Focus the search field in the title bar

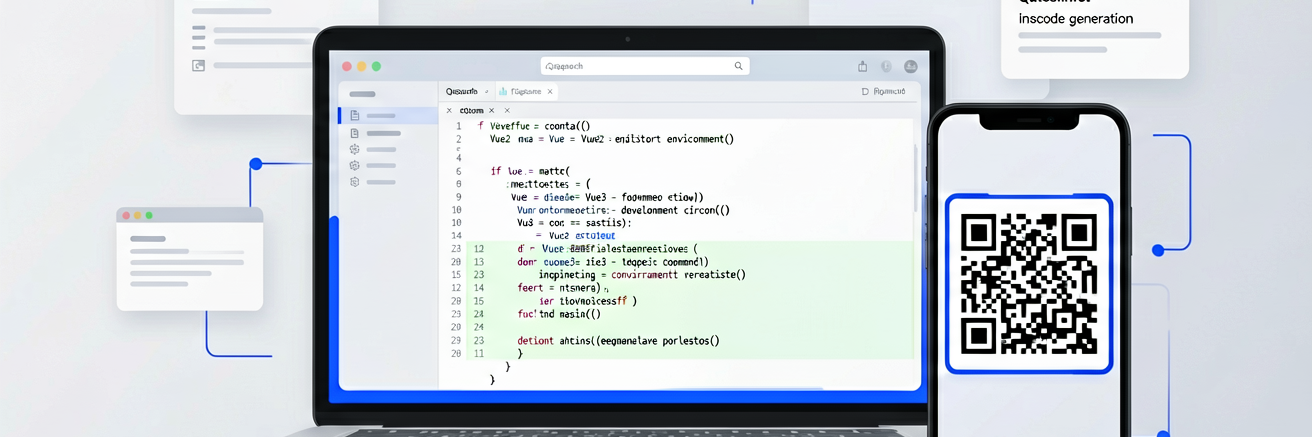645,66
